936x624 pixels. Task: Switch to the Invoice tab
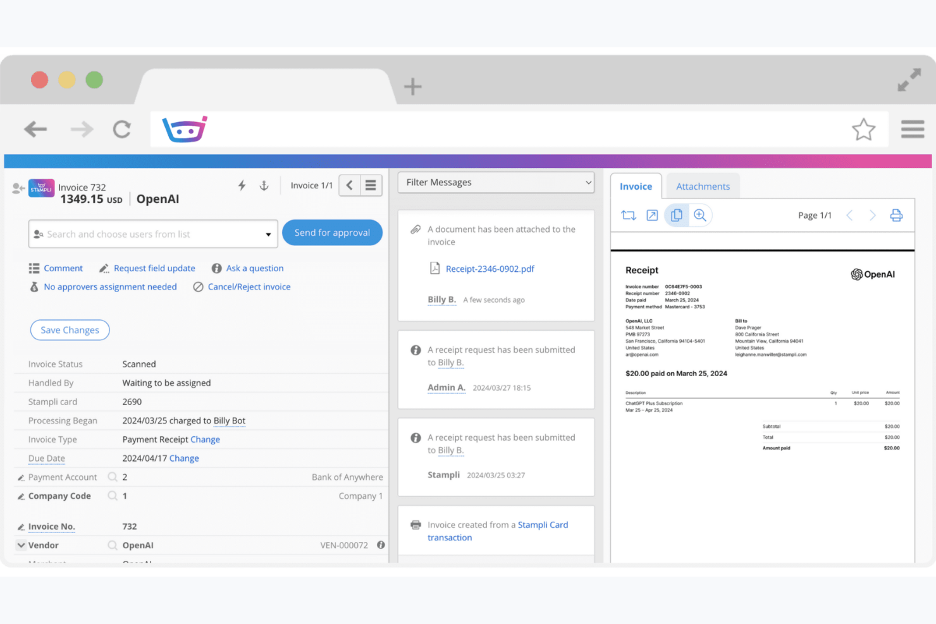pos(636,186)
